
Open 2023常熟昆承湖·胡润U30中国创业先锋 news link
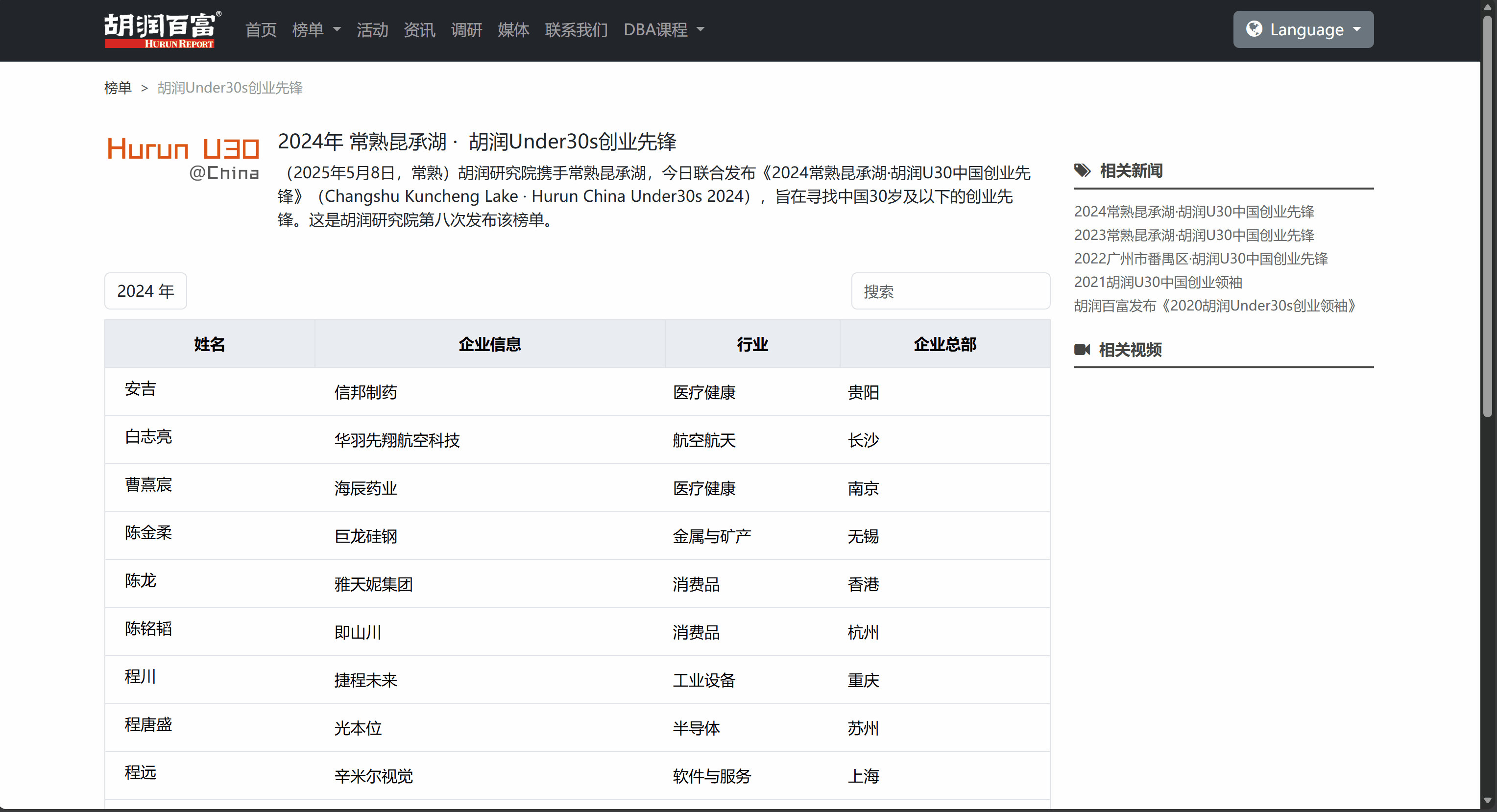click(1194, 235)
